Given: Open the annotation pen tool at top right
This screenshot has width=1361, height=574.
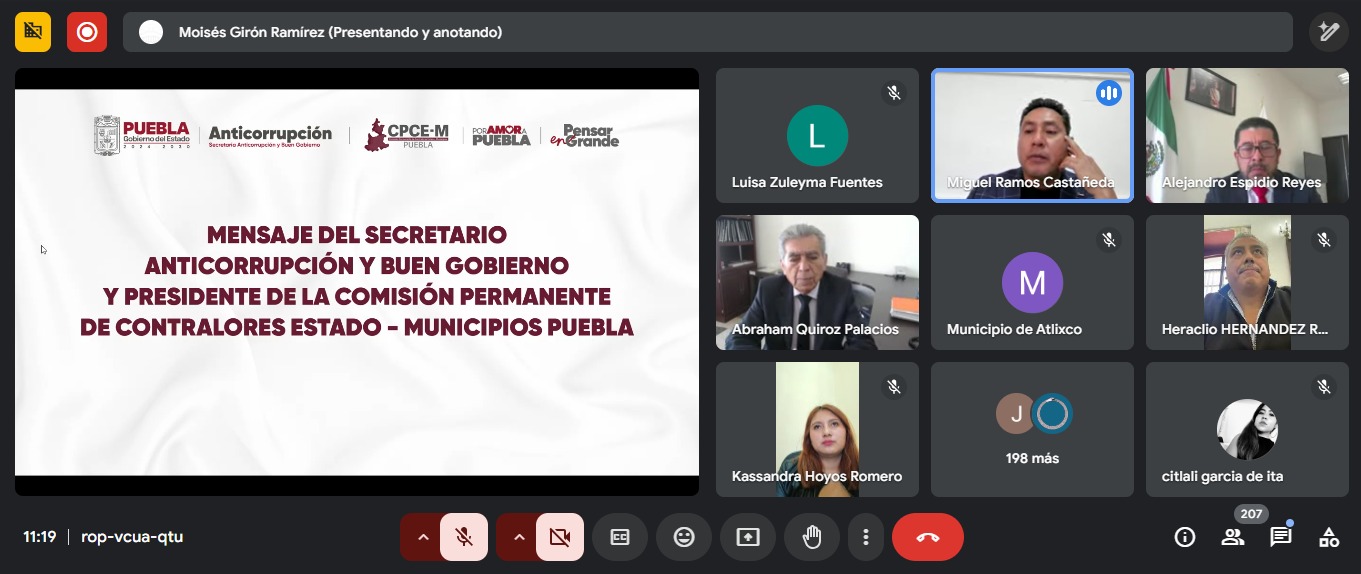Looking at the screenshot, I should 1328,32.
